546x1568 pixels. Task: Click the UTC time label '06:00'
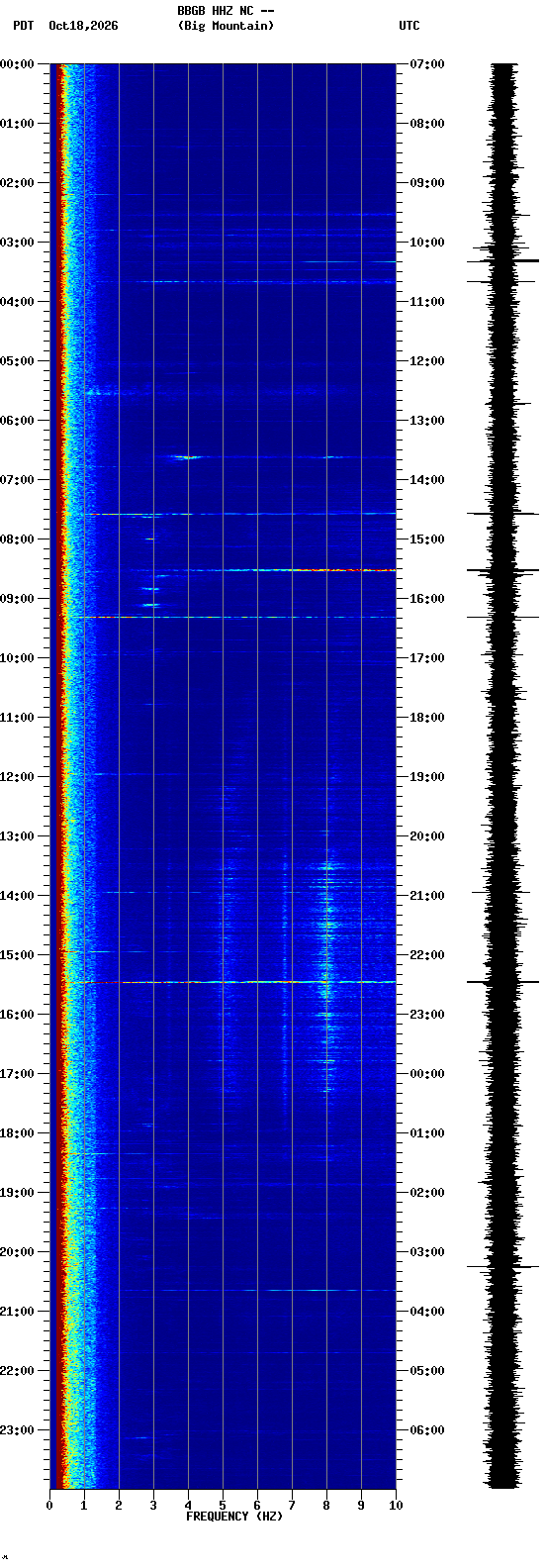click(x=427, y=1430)
